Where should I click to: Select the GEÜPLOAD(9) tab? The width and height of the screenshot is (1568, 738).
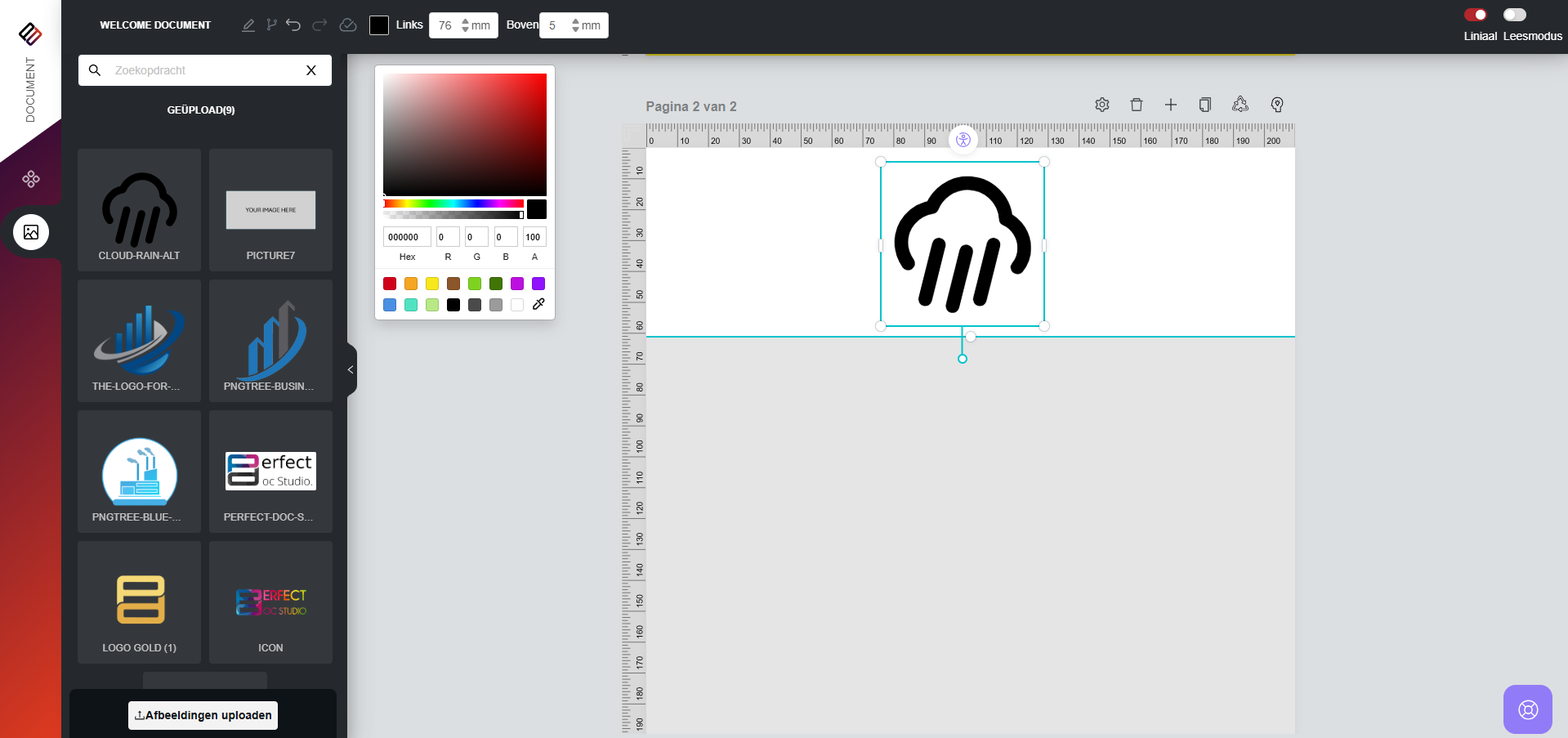tap(201, 110)
